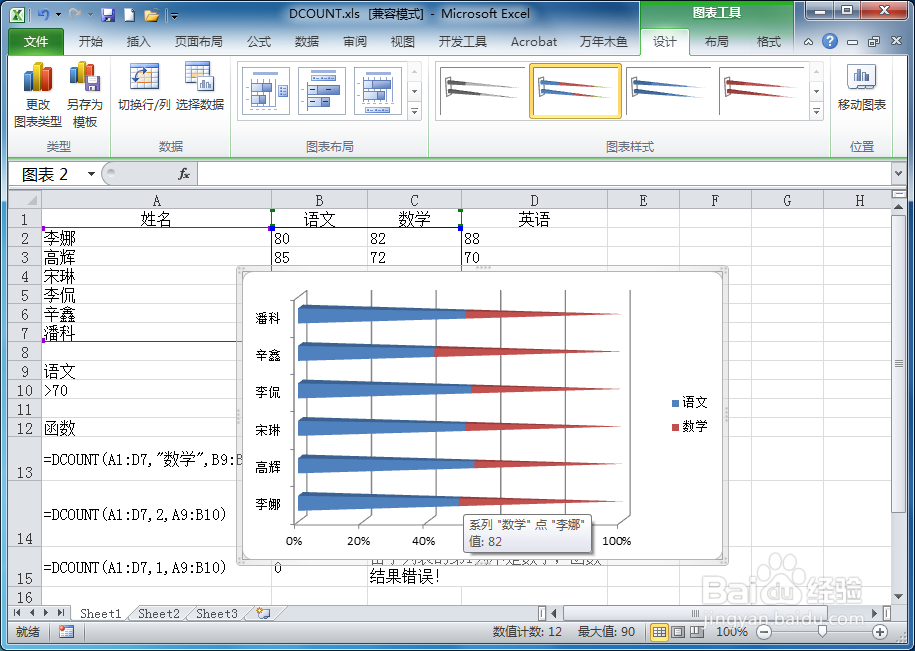
Task: Open the Insert (插入) tab
Action: 138,41
